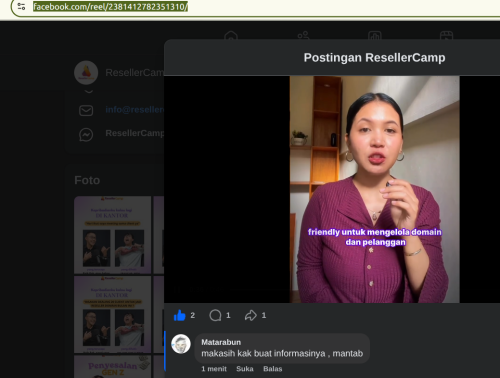Open Matarabun commenter name link
Image resolution: width=500 pixels, height=378 pixels.
221,342
